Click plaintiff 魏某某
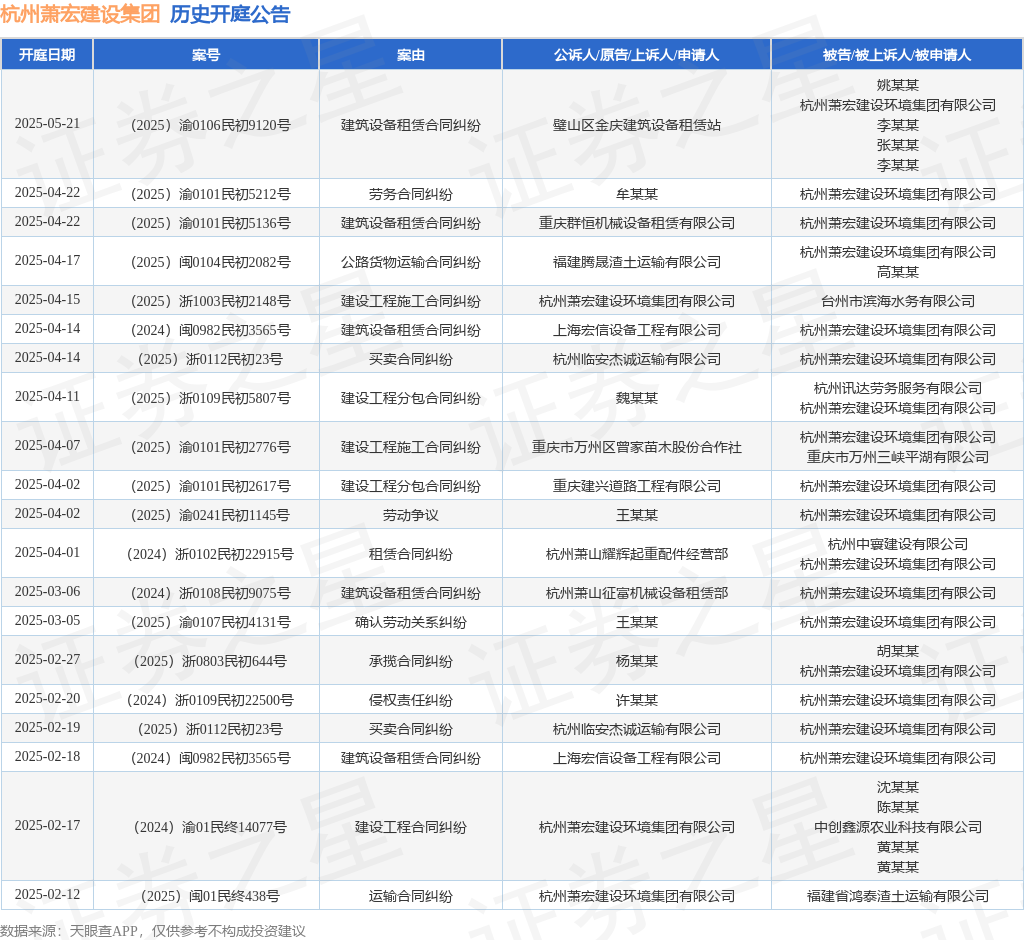Screen dimensions: 1024x940 point(636,398)
